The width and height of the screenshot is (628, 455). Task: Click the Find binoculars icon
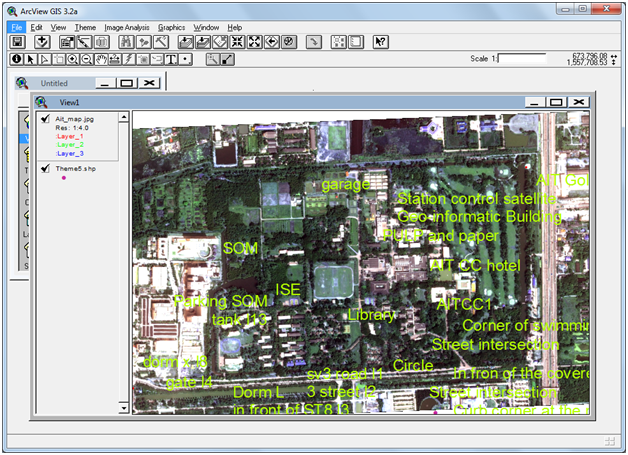(125, 42)
